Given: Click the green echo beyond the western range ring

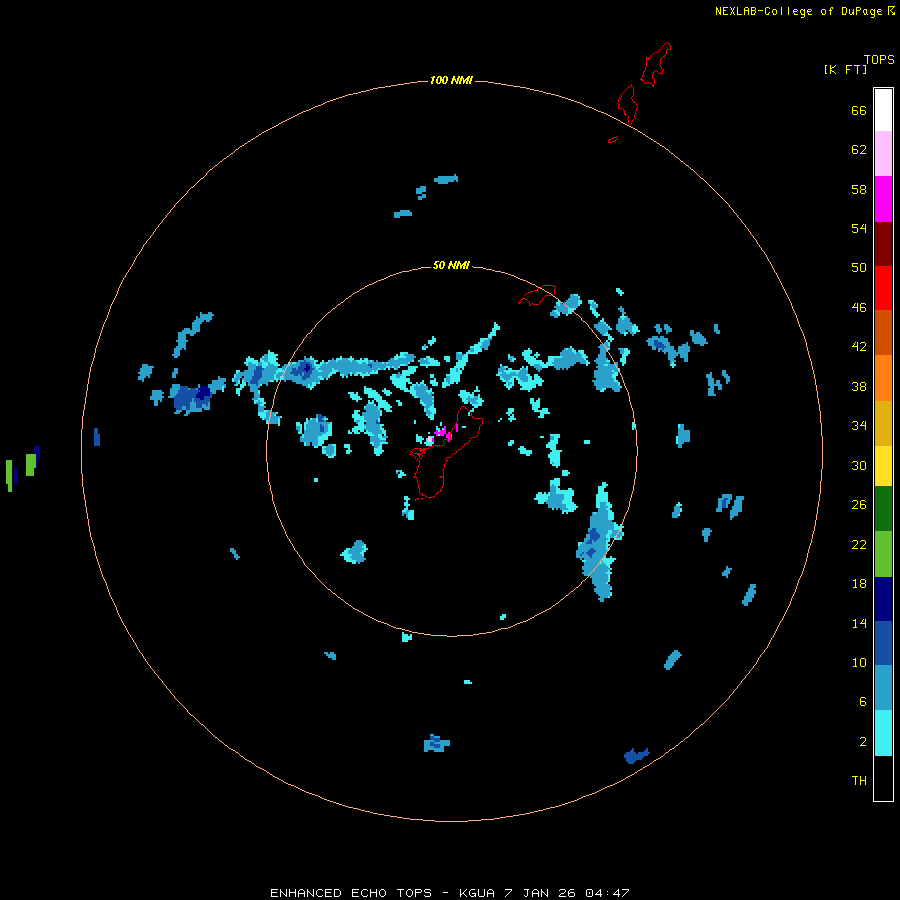Looking at the screenshot, I should click(x=30, y=465).
